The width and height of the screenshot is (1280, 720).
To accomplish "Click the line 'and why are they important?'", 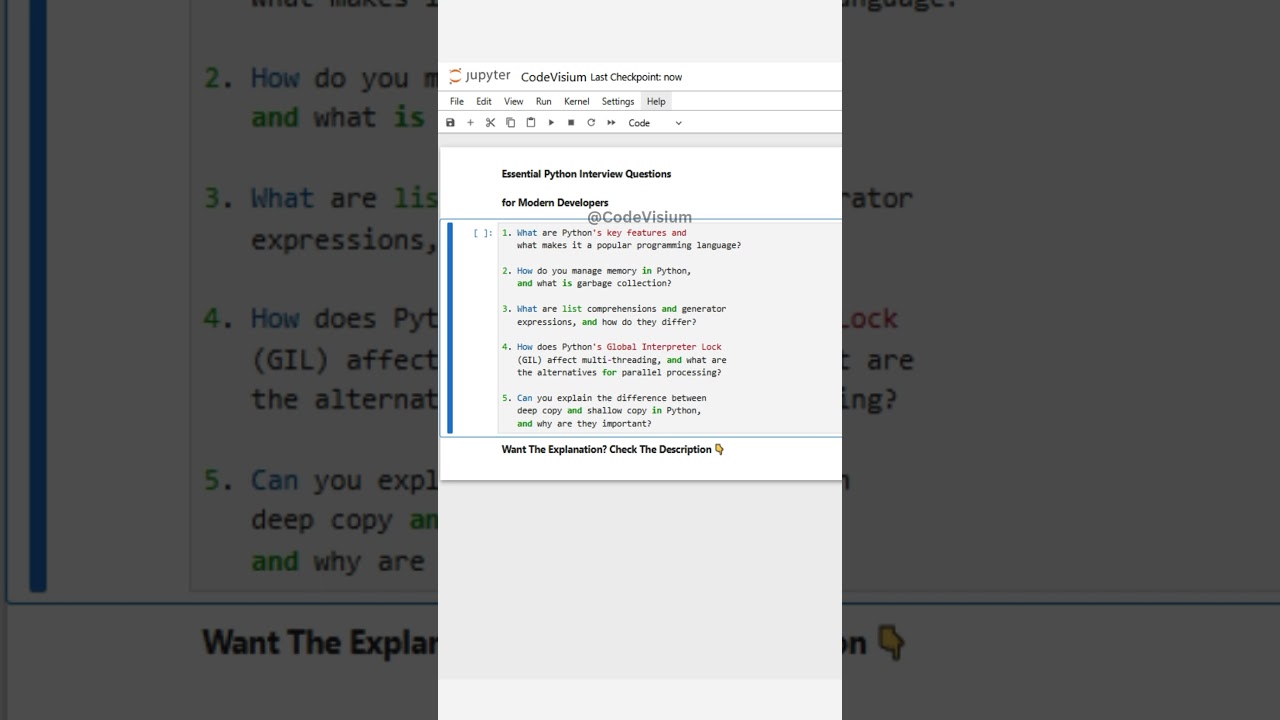I will point(584,424).
